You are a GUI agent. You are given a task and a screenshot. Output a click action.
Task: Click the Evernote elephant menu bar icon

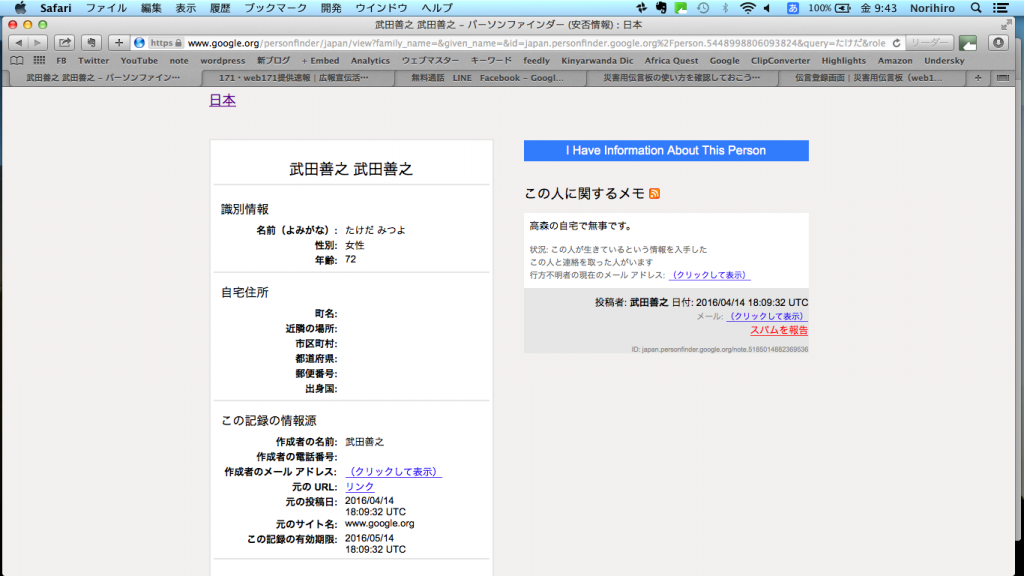click(x=661, y=8)
